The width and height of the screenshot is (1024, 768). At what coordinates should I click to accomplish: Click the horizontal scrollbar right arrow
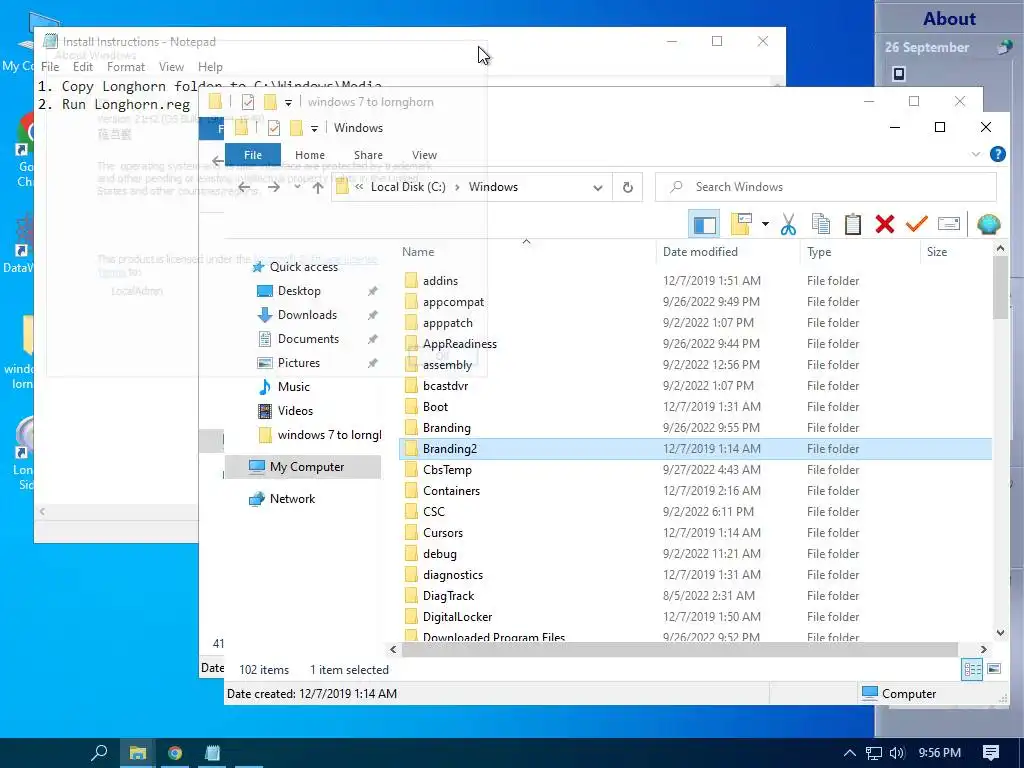[x=984, y=650]
